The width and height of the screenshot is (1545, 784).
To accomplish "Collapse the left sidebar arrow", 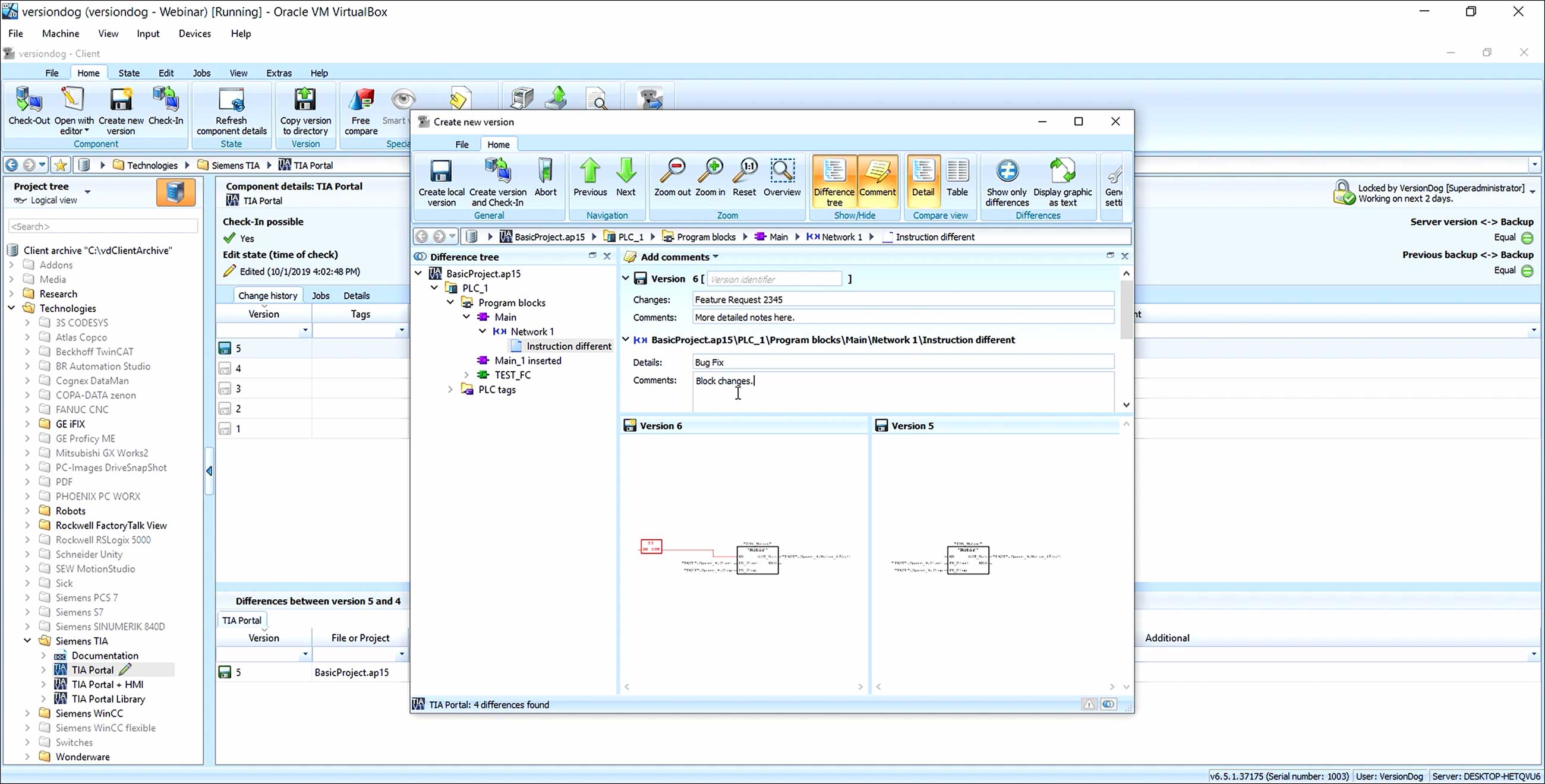I will (x=209, y=471).
